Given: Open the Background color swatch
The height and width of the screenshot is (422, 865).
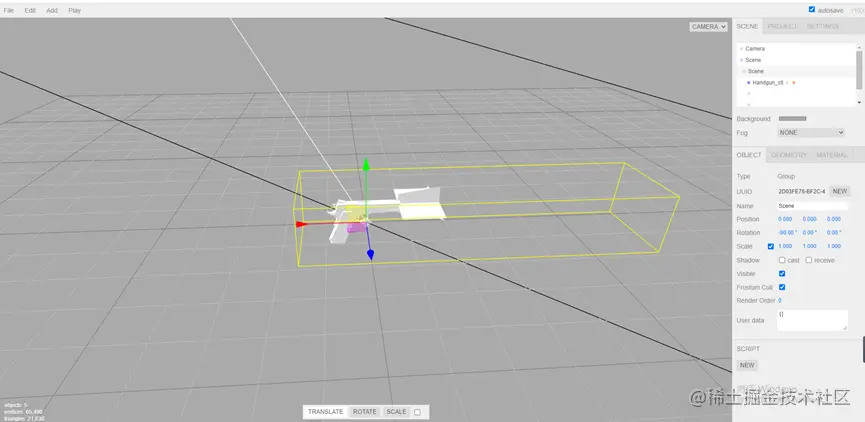Looking at the screenshot, I should coord(792,119).
